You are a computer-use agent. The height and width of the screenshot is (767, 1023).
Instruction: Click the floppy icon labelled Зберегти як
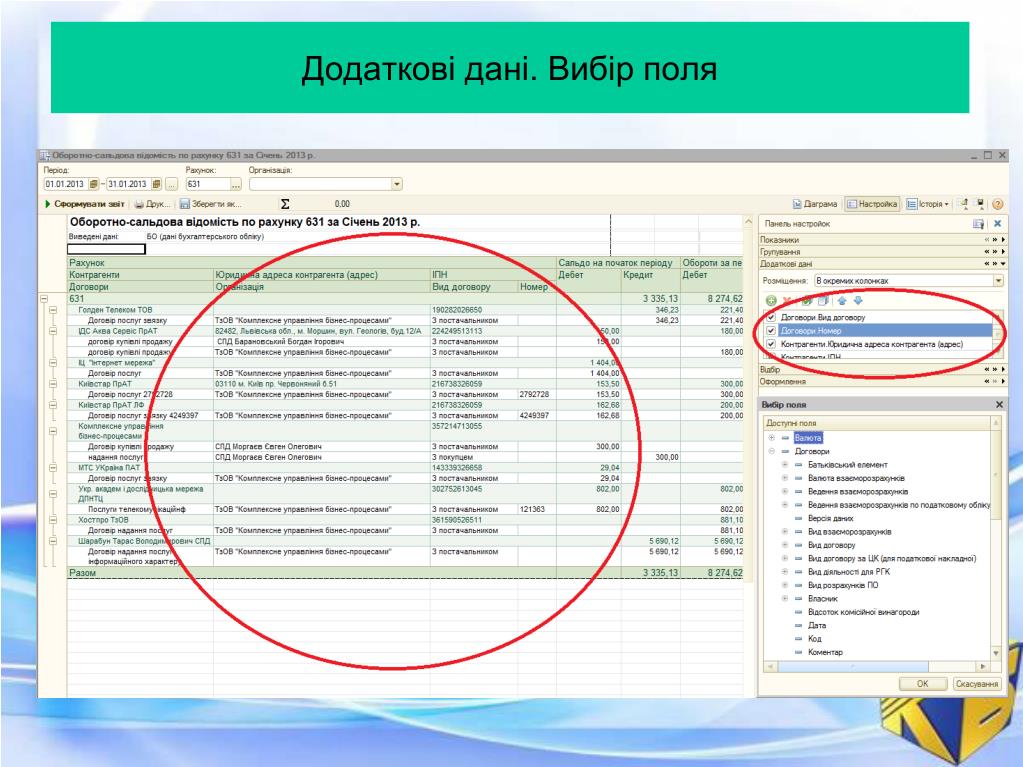[185, 204]
